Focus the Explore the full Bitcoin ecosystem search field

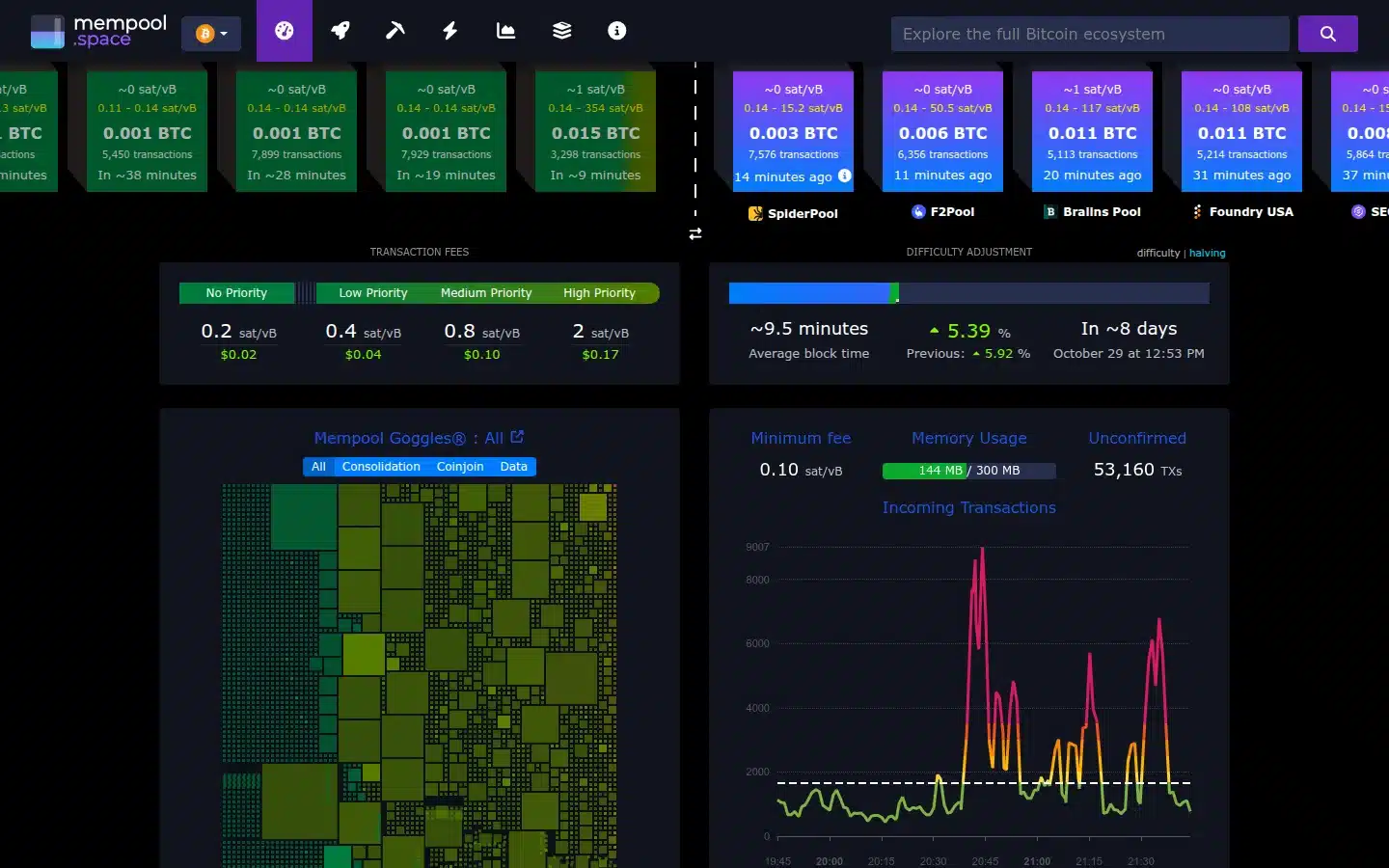1090,34
